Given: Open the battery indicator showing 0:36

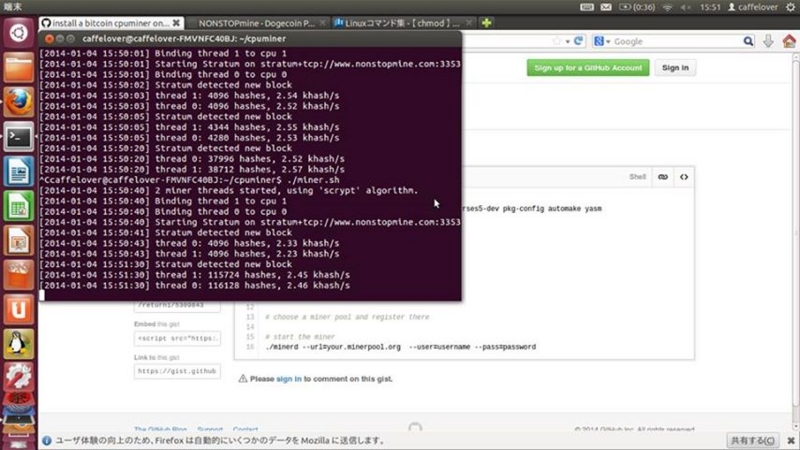Looking at the screenshot, I should pos(637,7).
